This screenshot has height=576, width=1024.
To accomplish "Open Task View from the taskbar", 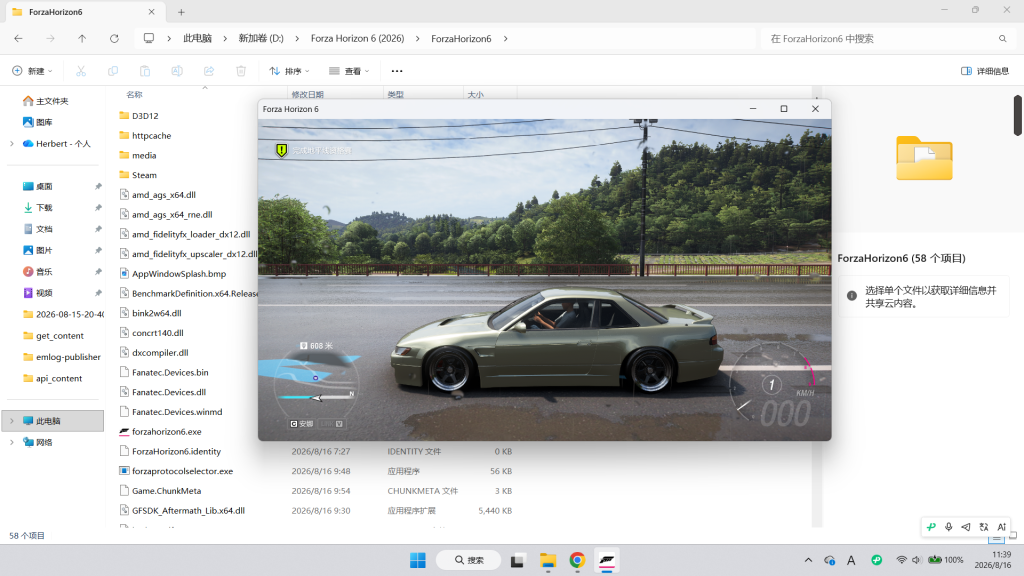I will click(x=517, y=560).
